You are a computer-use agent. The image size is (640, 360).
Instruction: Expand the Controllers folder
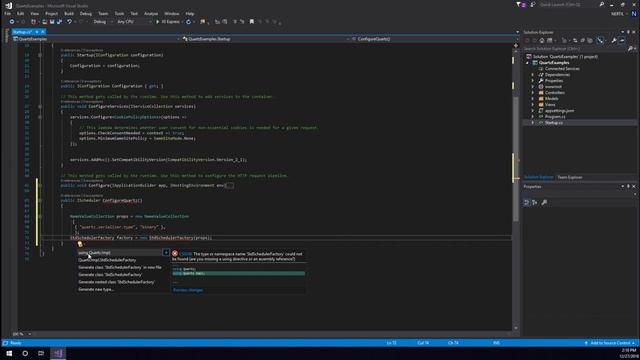click(533, 93)
